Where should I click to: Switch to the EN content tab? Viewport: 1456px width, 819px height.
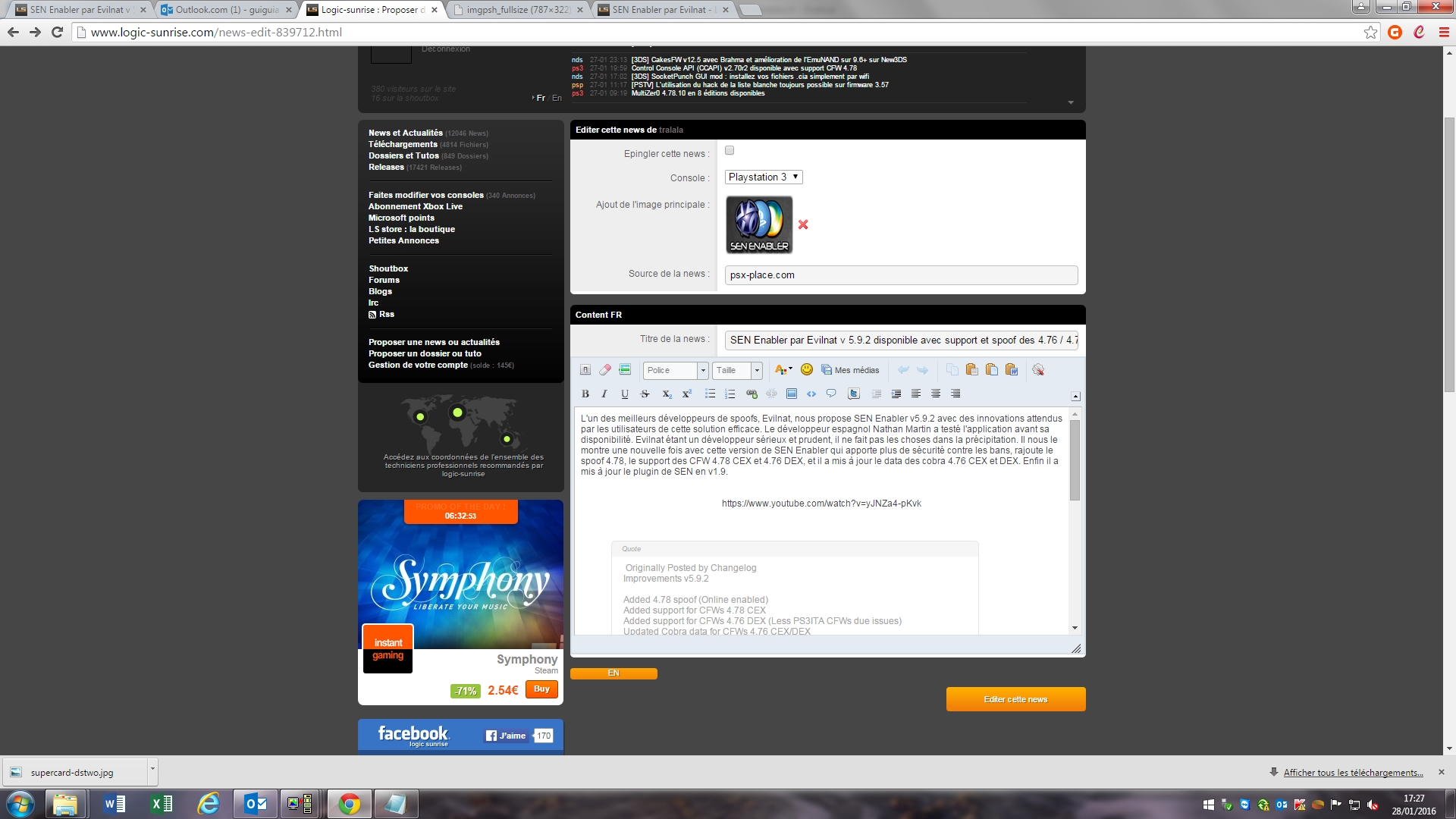[x=613, y=673]
